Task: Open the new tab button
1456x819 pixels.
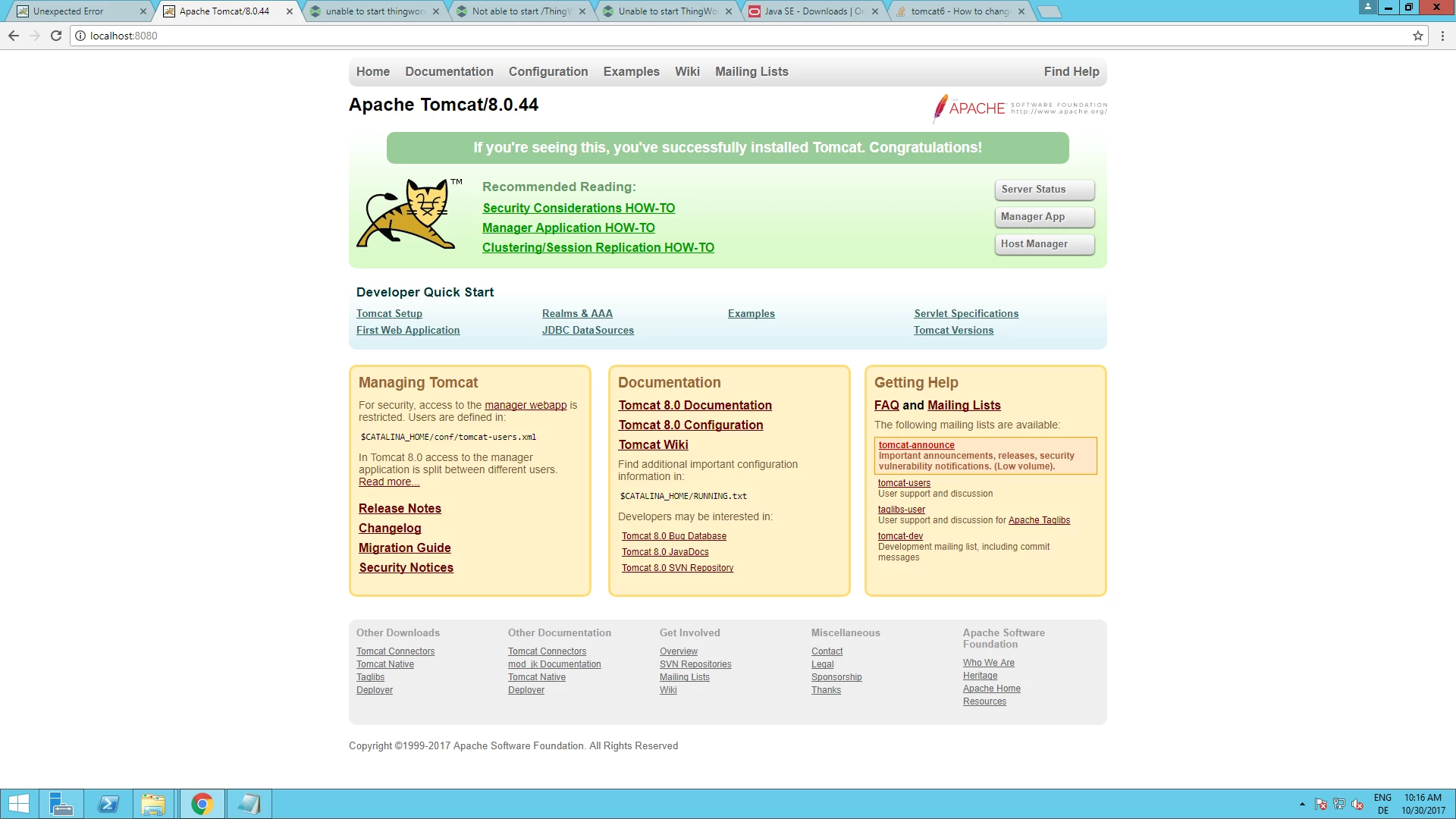Action: pyautogui.click(x=1049, y=11)
